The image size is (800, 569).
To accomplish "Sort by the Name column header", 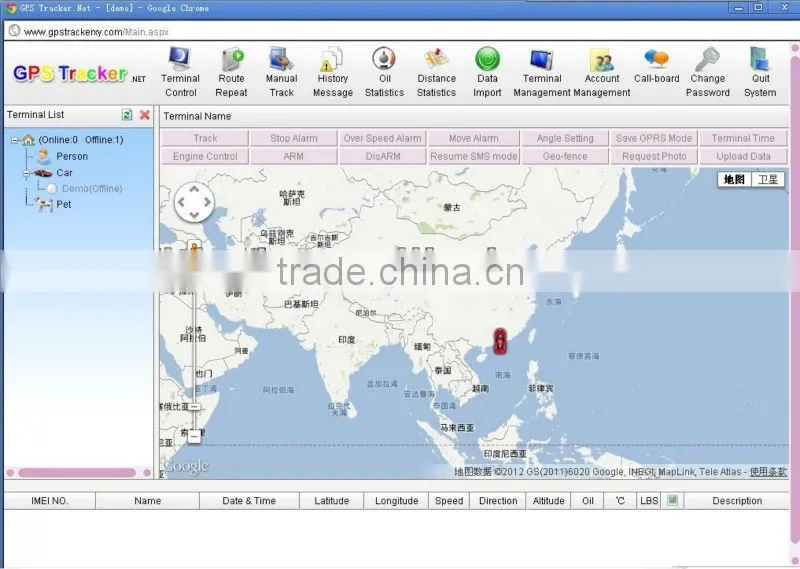I will point(147,501).
